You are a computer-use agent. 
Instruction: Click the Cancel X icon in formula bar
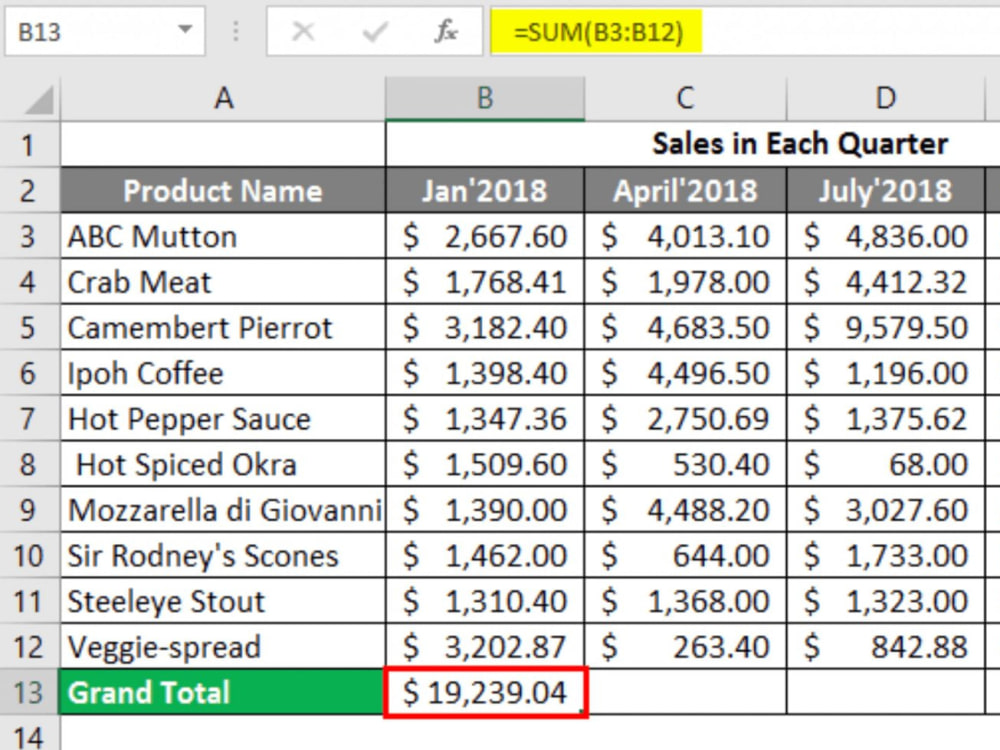(x=303, y=31)
